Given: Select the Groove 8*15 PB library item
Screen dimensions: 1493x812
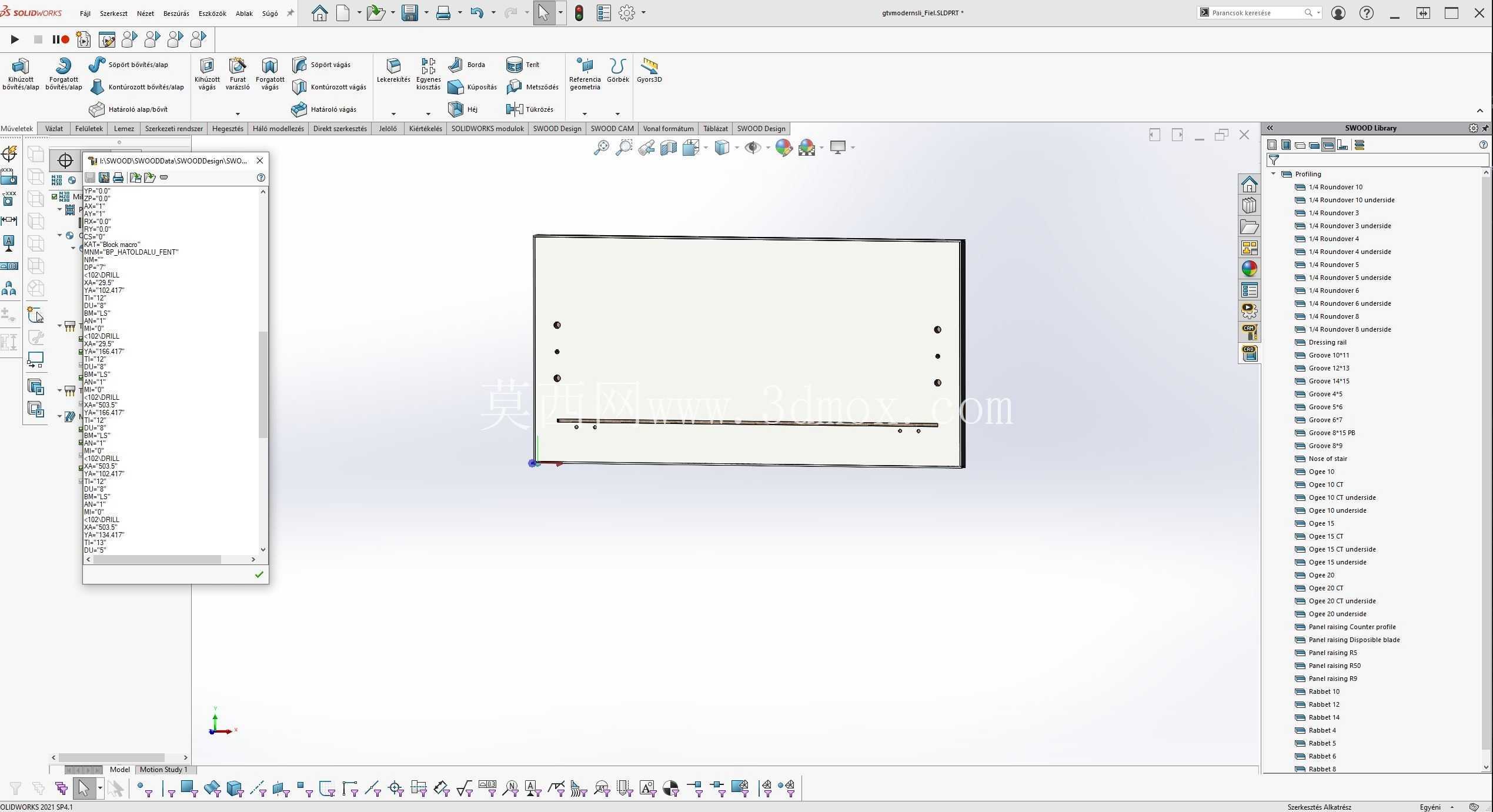Looking at the screenshot, I should (1331, 433).
